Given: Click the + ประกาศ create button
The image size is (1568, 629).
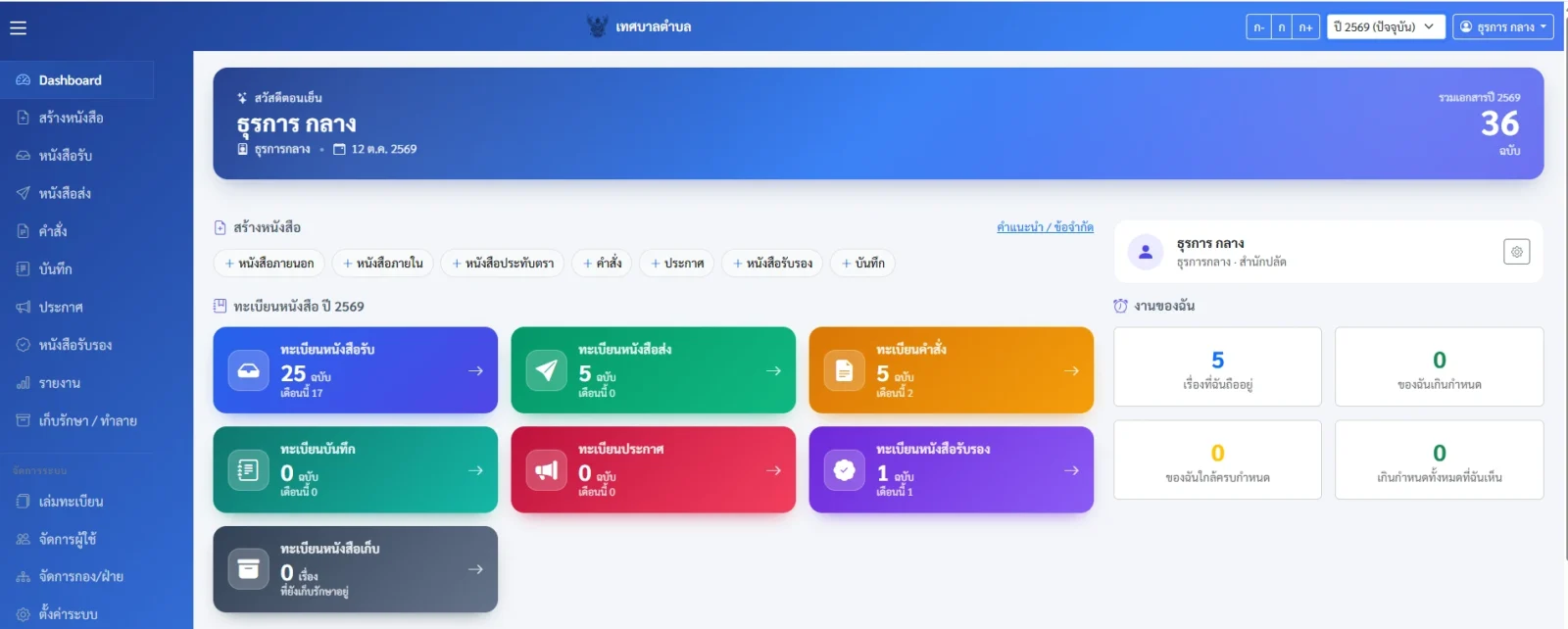Looking at the screenshot, I should [677, 263].
